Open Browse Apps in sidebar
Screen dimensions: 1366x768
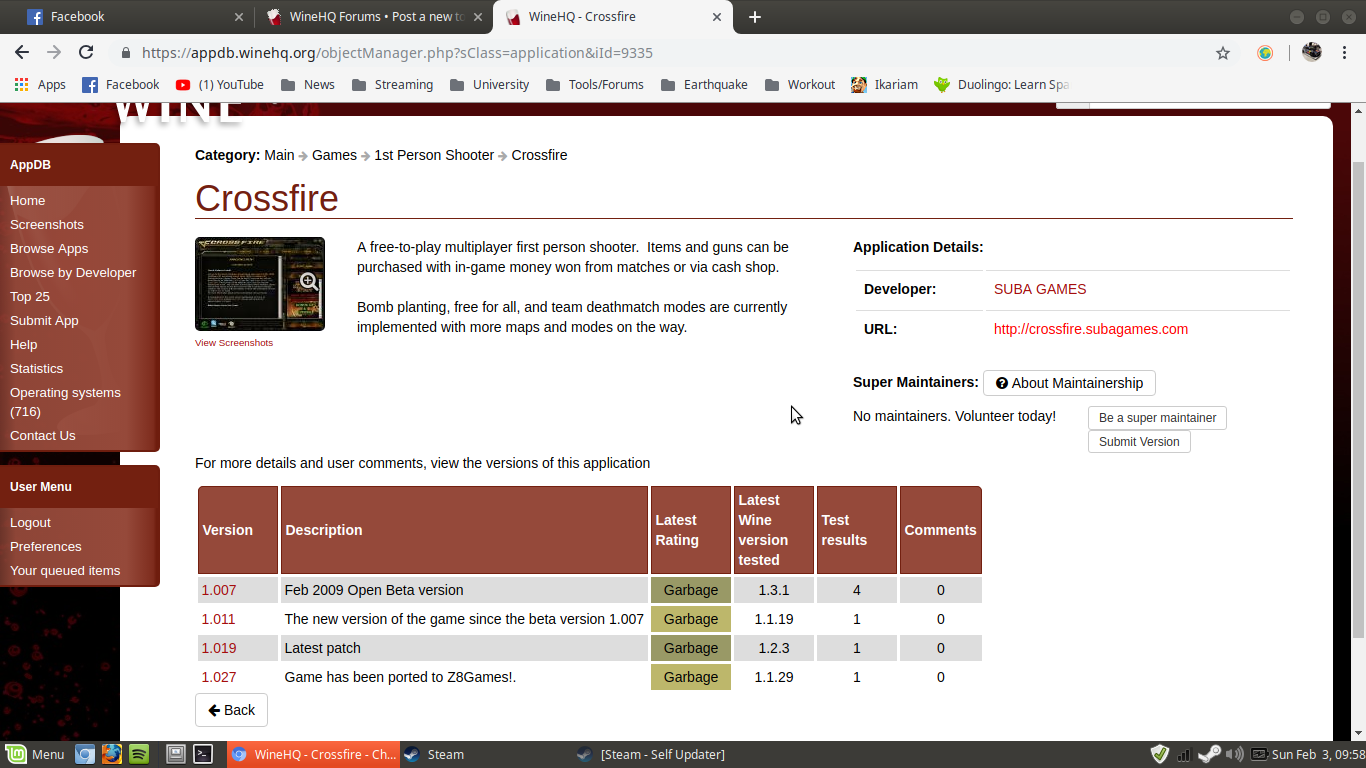(49, 249)
